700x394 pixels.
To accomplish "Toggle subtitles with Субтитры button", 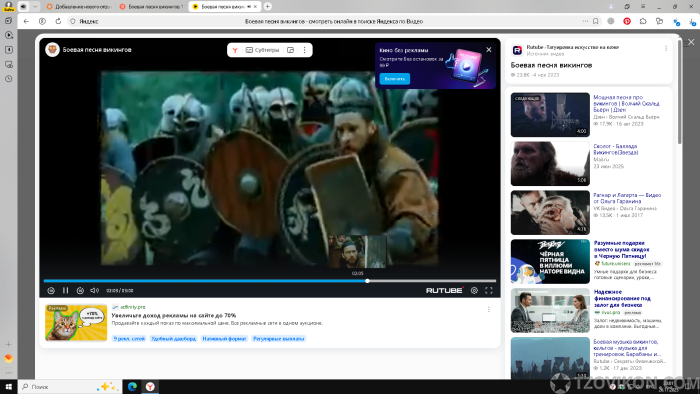I will (x=262, y=50).
